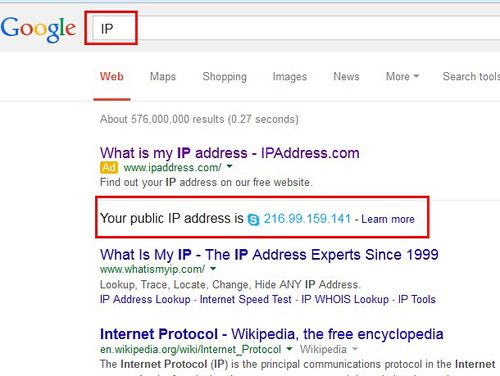
Task: Switch to the Shopping tab
Action: pos(225,76)
